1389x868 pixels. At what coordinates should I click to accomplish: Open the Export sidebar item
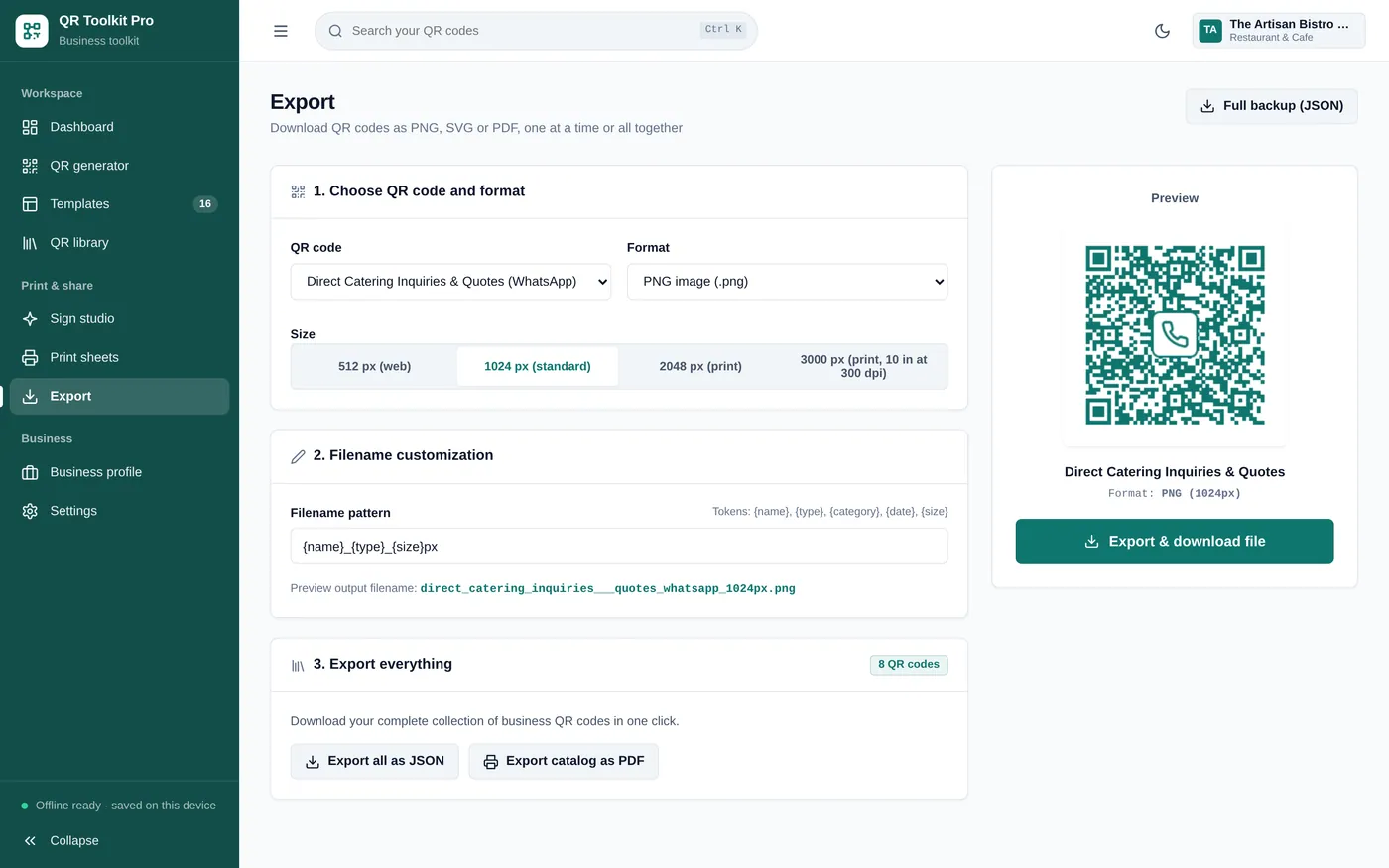pos(119,397)
